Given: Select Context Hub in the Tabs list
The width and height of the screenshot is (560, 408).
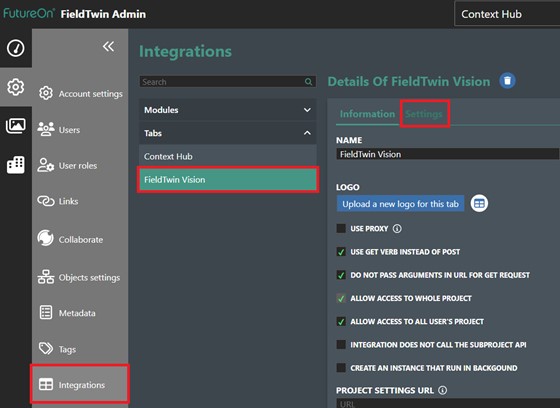Looking at the screenshot, I should point(228,156).
